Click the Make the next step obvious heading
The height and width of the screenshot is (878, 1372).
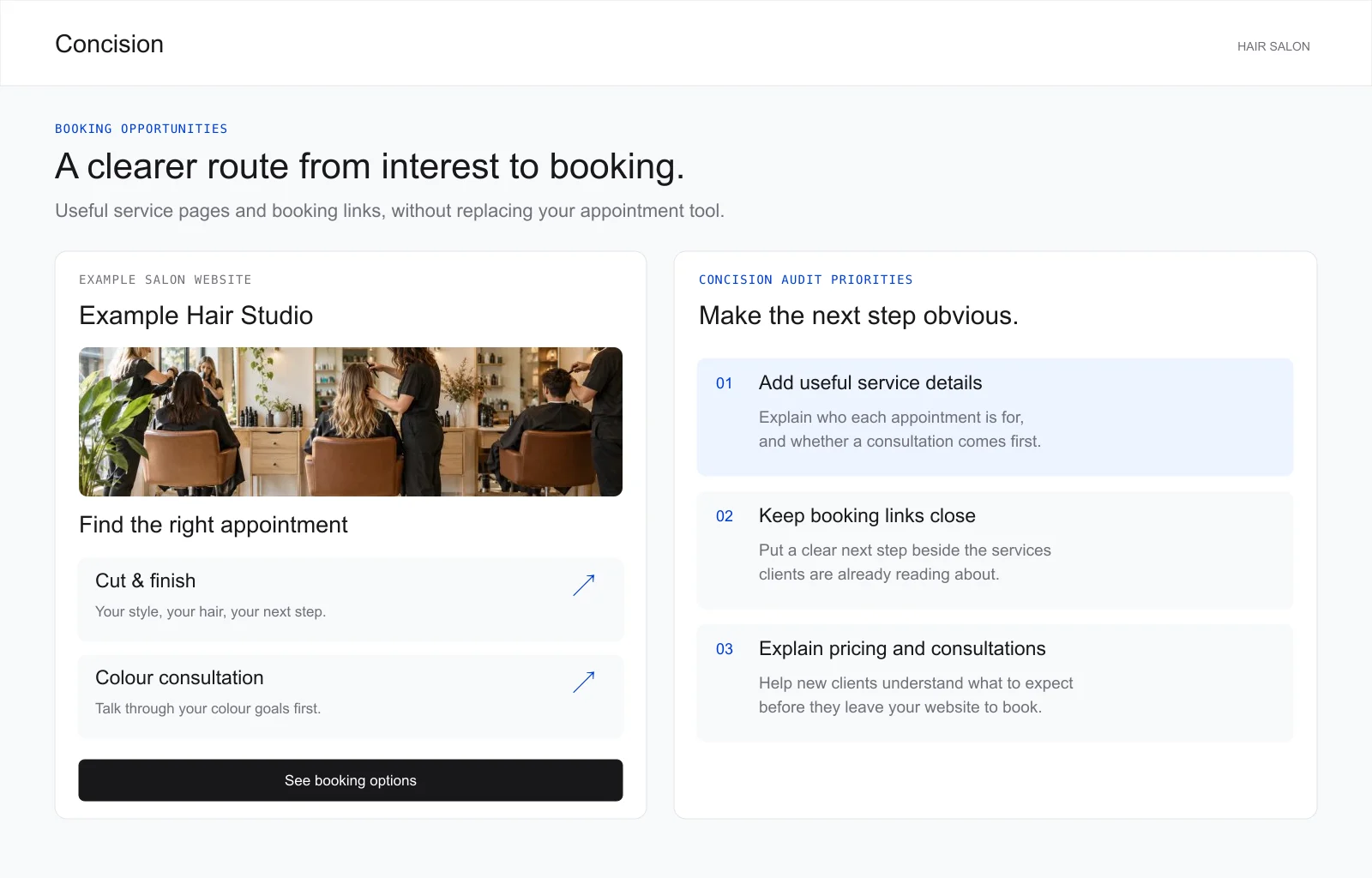click(858, 316)
